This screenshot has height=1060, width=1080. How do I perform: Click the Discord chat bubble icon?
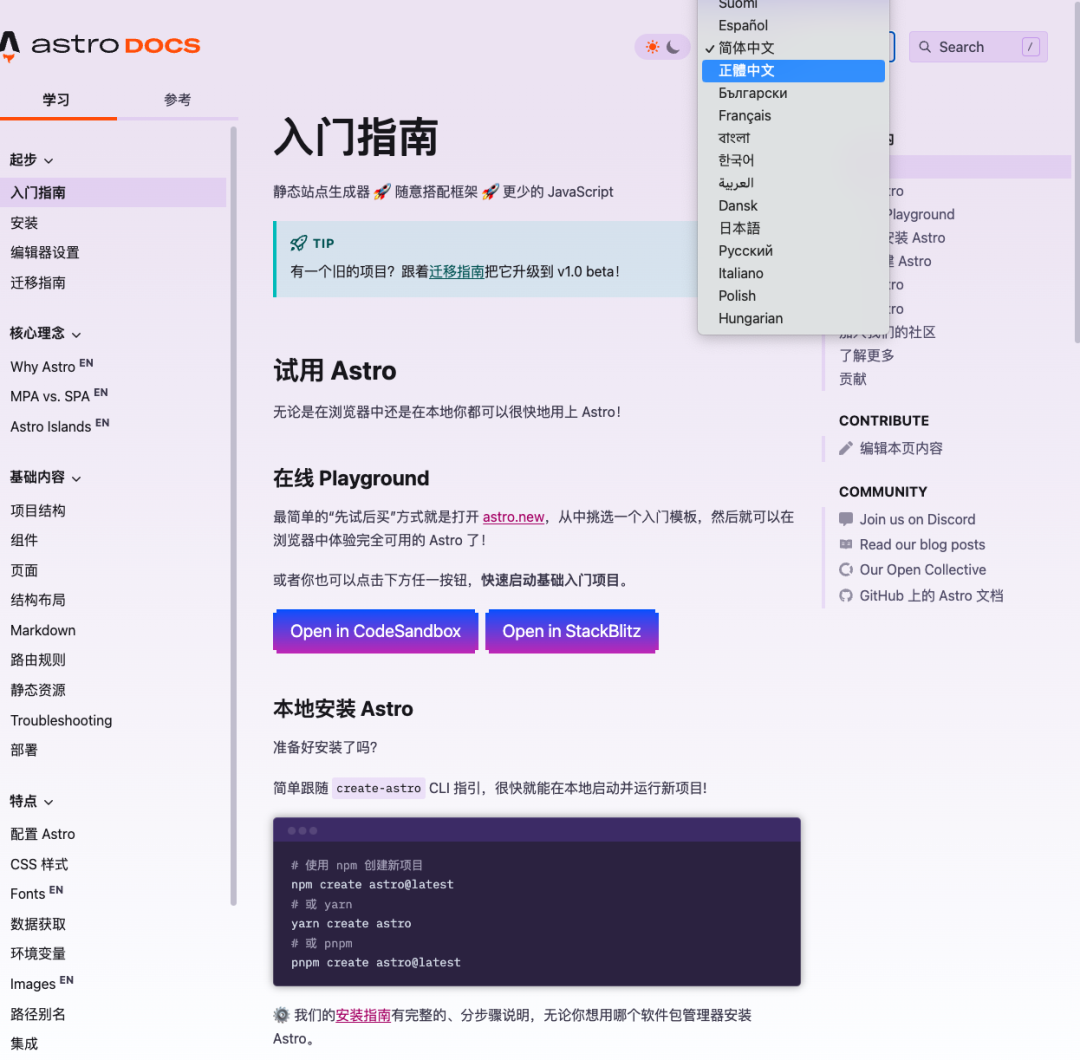[x=846, y=519]
